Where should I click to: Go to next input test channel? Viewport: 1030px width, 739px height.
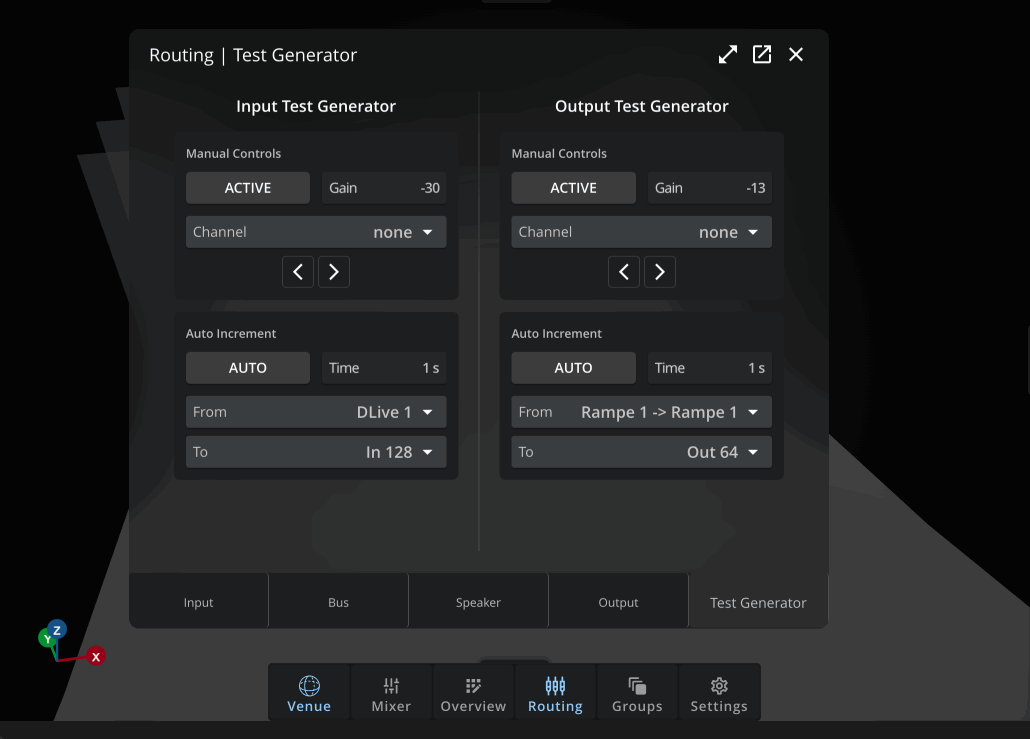pos(334,272)
